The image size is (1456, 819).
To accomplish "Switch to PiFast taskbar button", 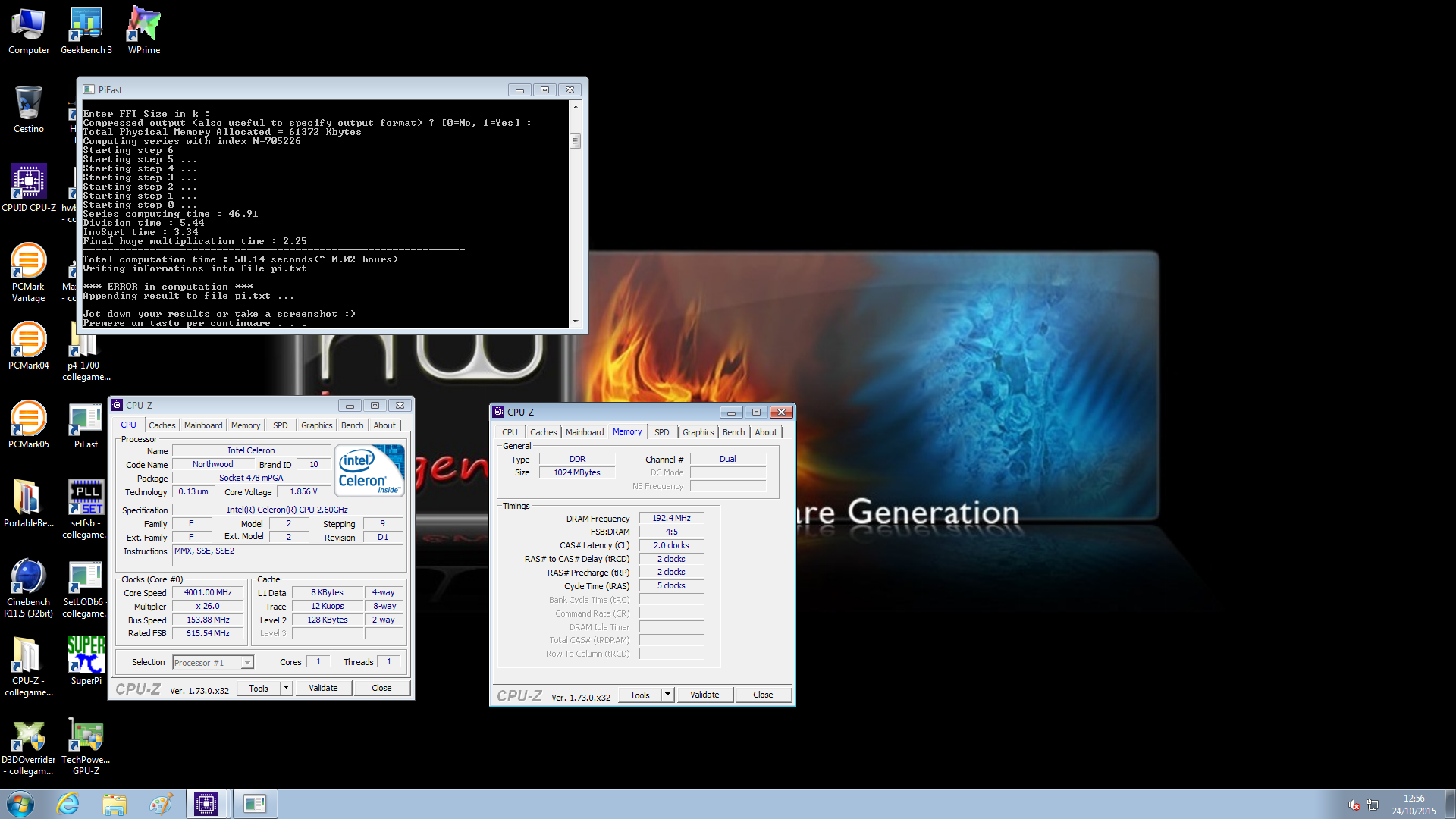I will pos(255,804).
